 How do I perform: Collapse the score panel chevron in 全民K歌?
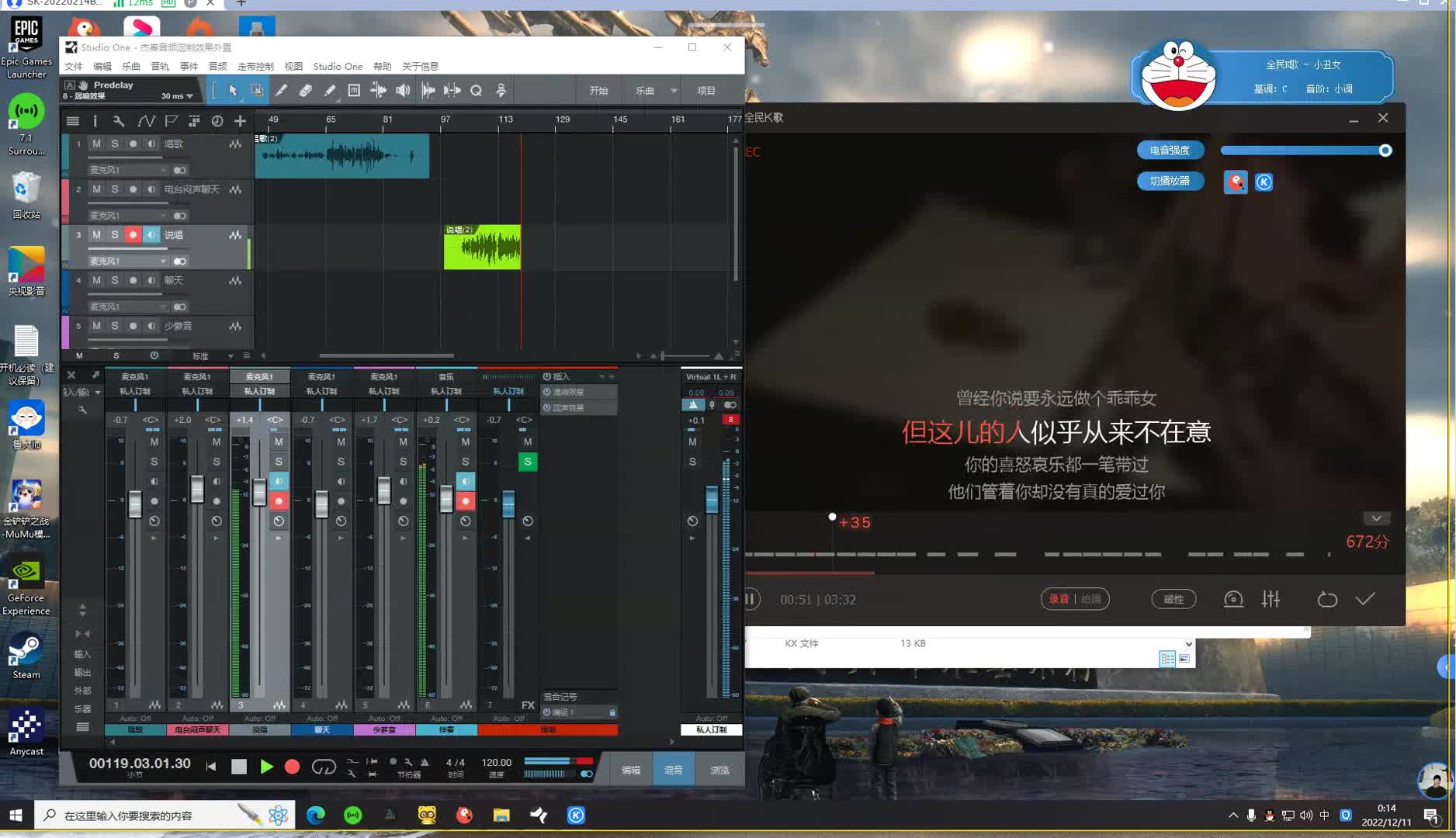pyautogui.click(x=1376, y=518)
